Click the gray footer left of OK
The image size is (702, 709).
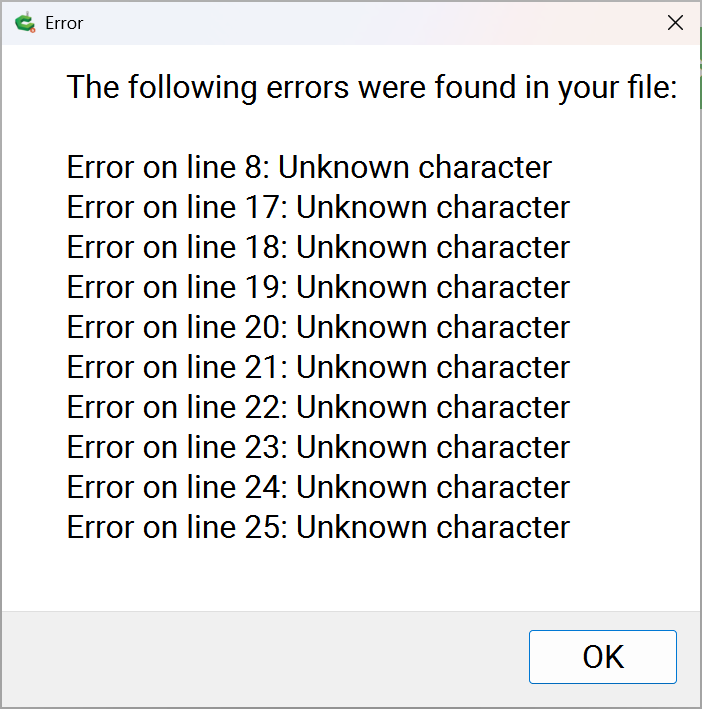260,657
